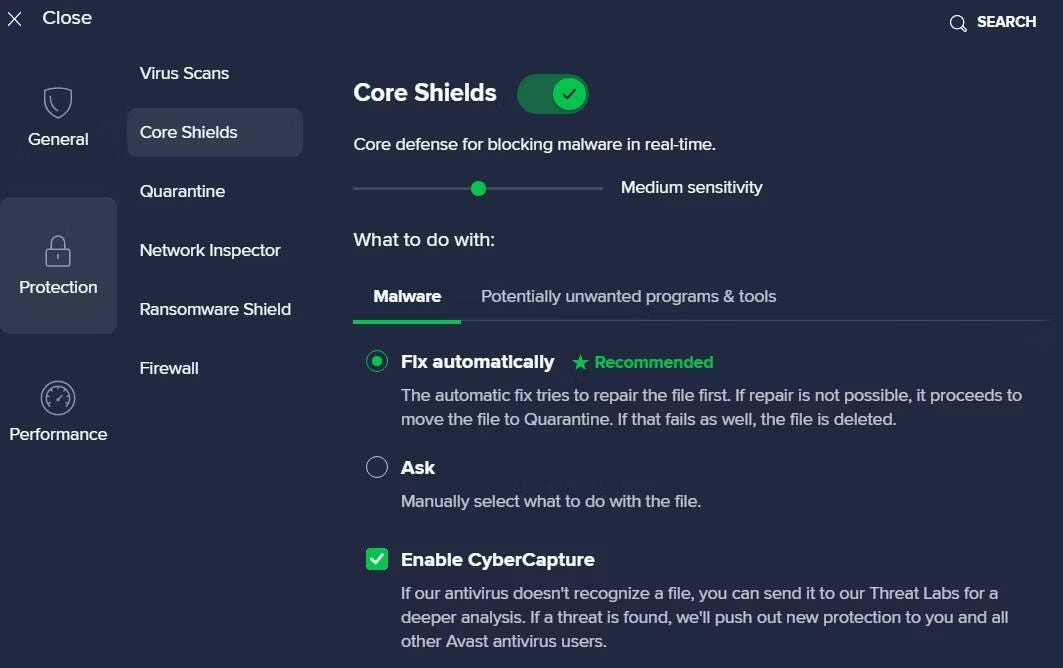
Task: Open the Protection padlock section
Action: coord(58,250)
